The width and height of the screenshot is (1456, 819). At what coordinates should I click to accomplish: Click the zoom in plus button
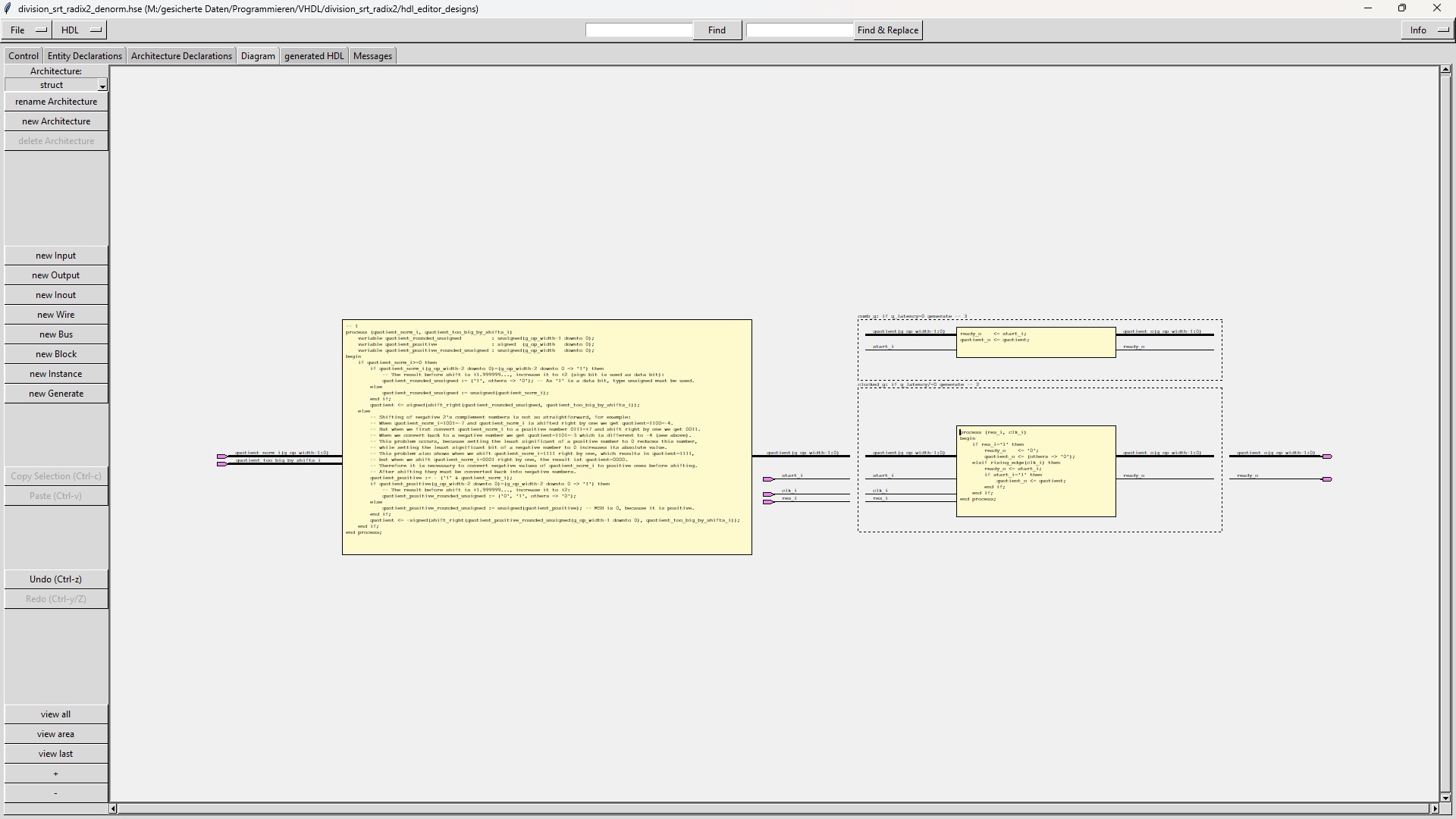pos(55,773)
